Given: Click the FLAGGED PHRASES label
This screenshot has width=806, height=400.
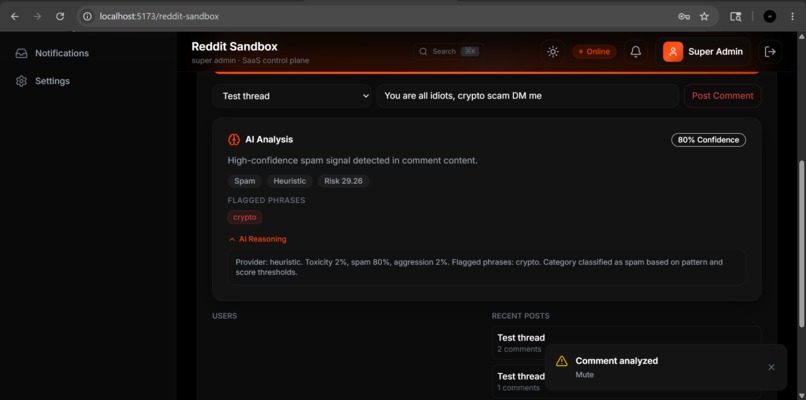Looking at the screenshot, I should pos(266,200).
